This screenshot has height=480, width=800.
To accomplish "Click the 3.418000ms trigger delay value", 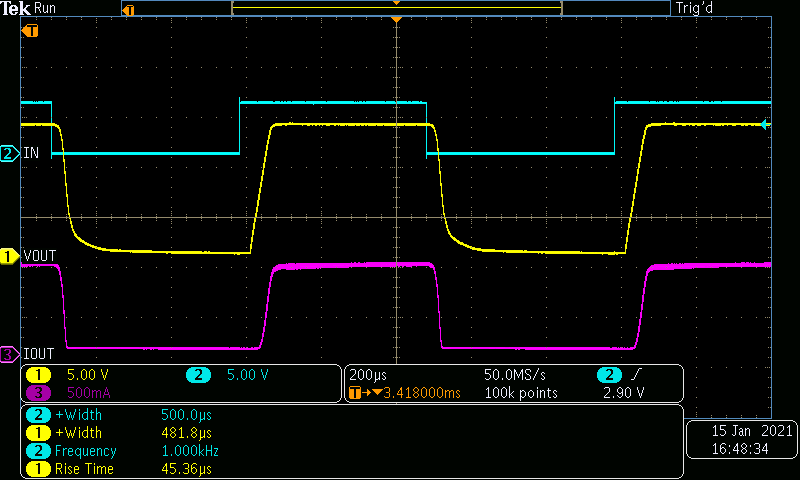I will click(422, 393).
